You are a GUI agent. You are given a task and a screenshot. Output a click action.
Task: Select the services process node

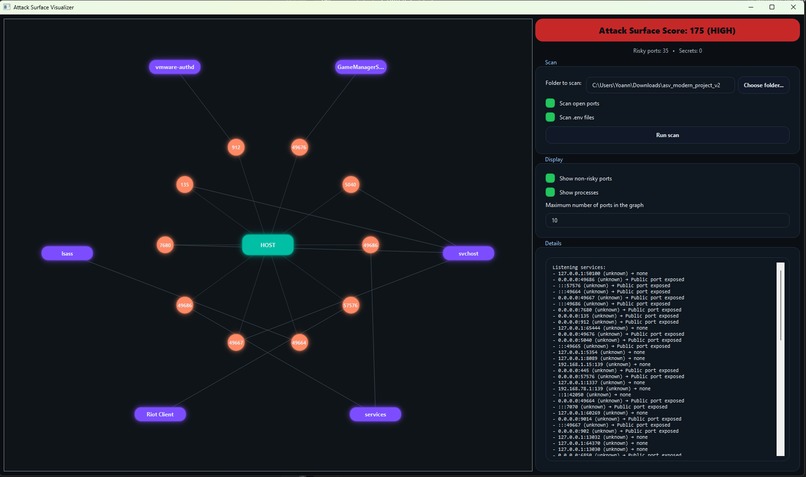pos(375,414)
